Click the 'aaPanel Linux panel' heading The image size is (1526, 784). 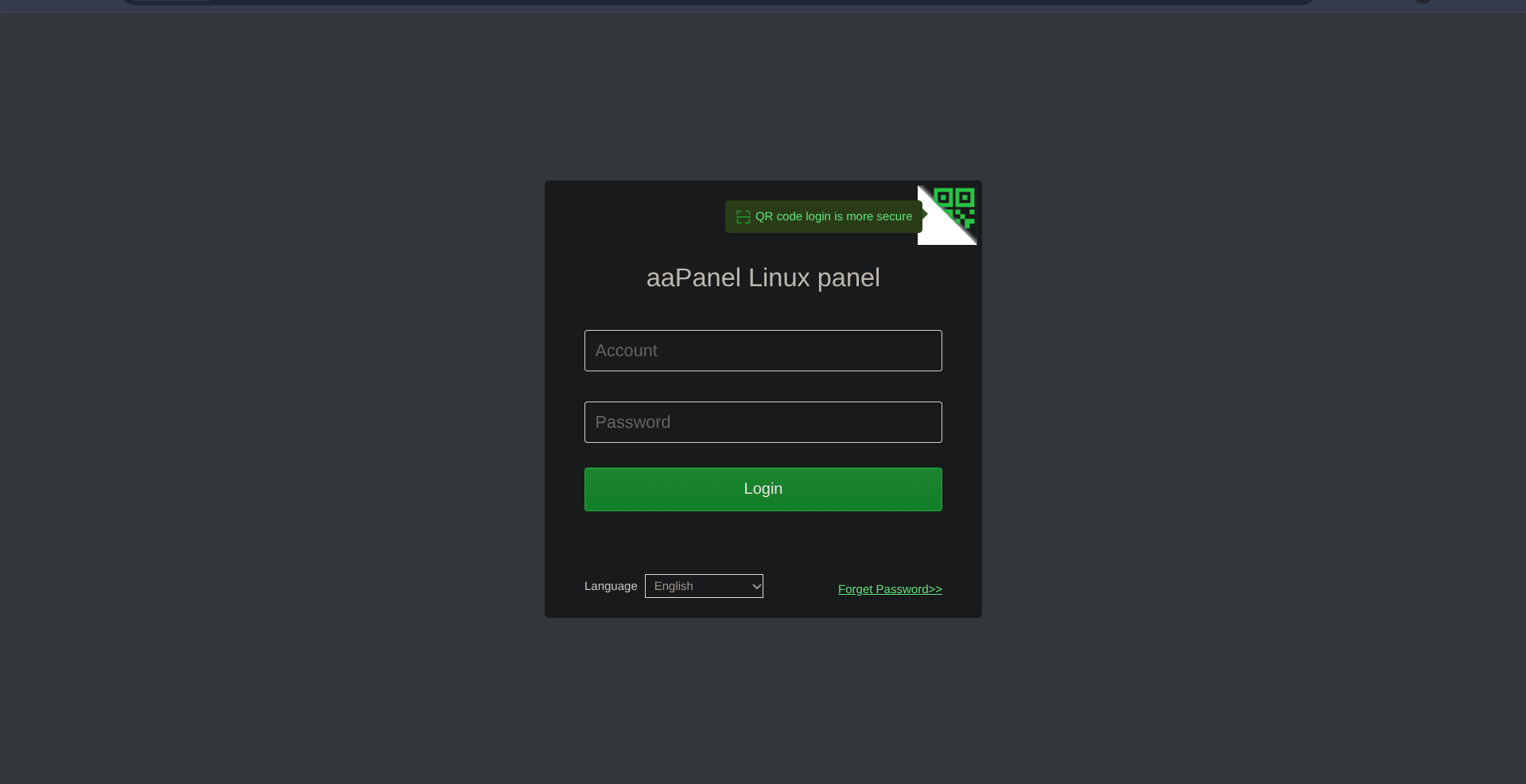763,278
